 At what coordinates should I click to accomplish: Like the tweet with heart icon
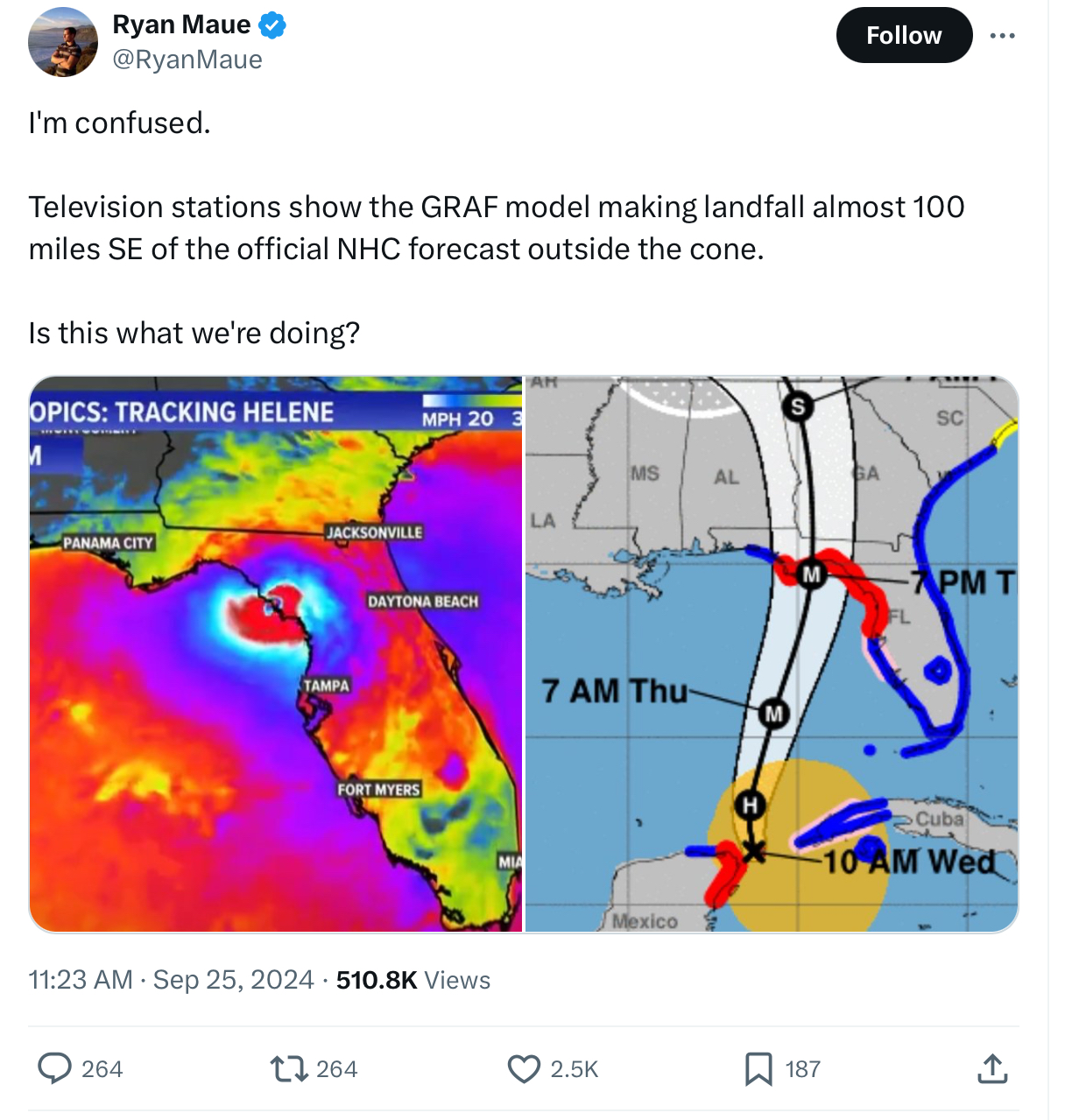point(524,1068)
